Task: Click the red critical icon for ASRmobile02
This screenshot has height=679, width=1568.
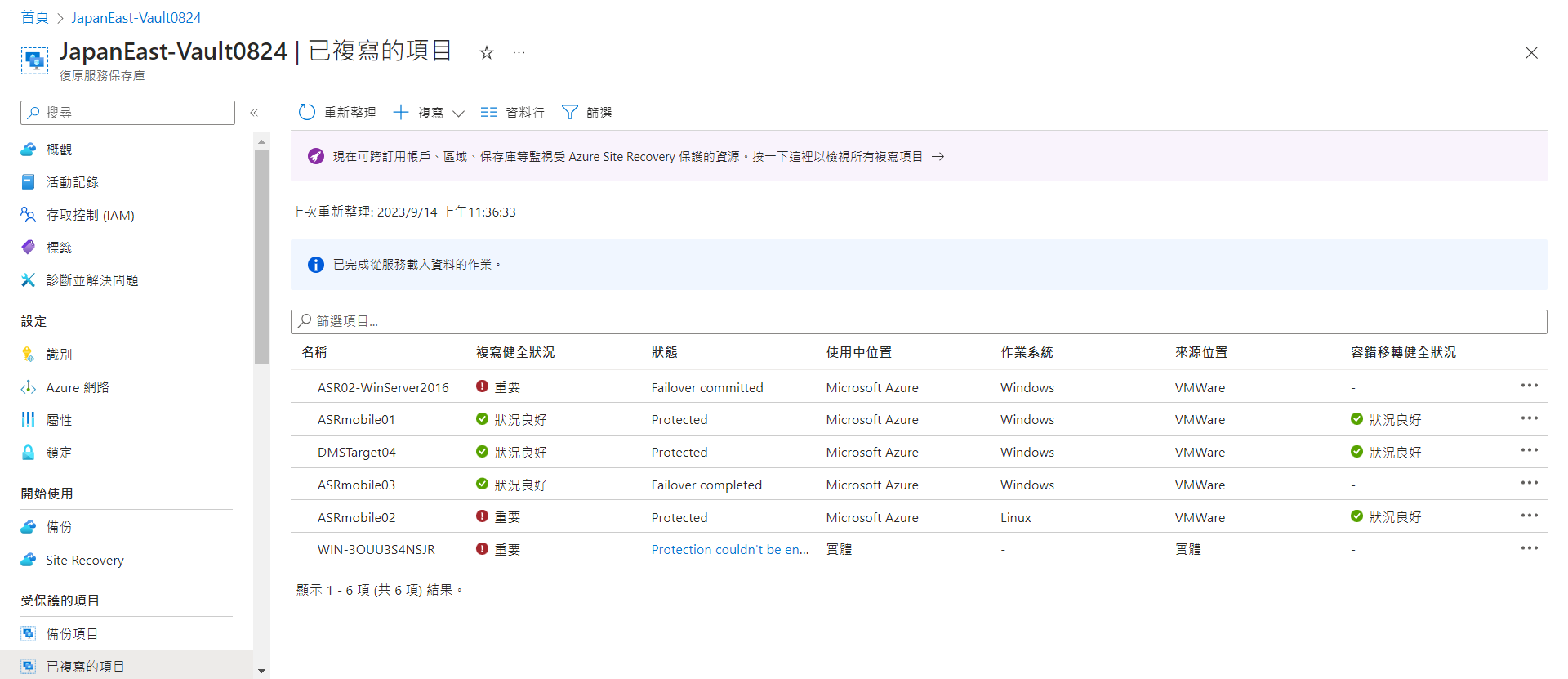Action: pos(483,516)
